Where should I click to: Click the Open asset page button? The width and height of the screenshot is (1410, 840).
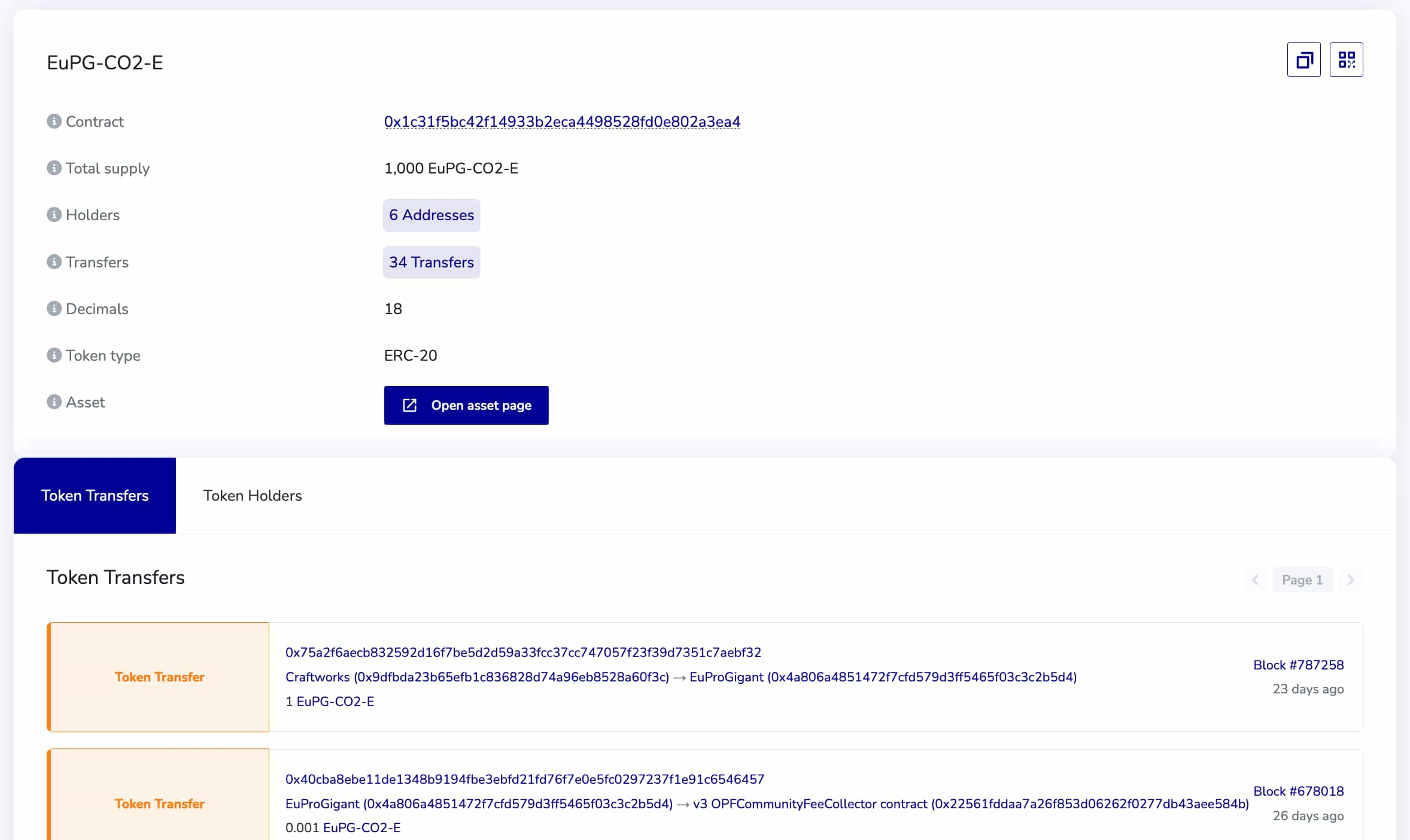(x=466, y=405)
